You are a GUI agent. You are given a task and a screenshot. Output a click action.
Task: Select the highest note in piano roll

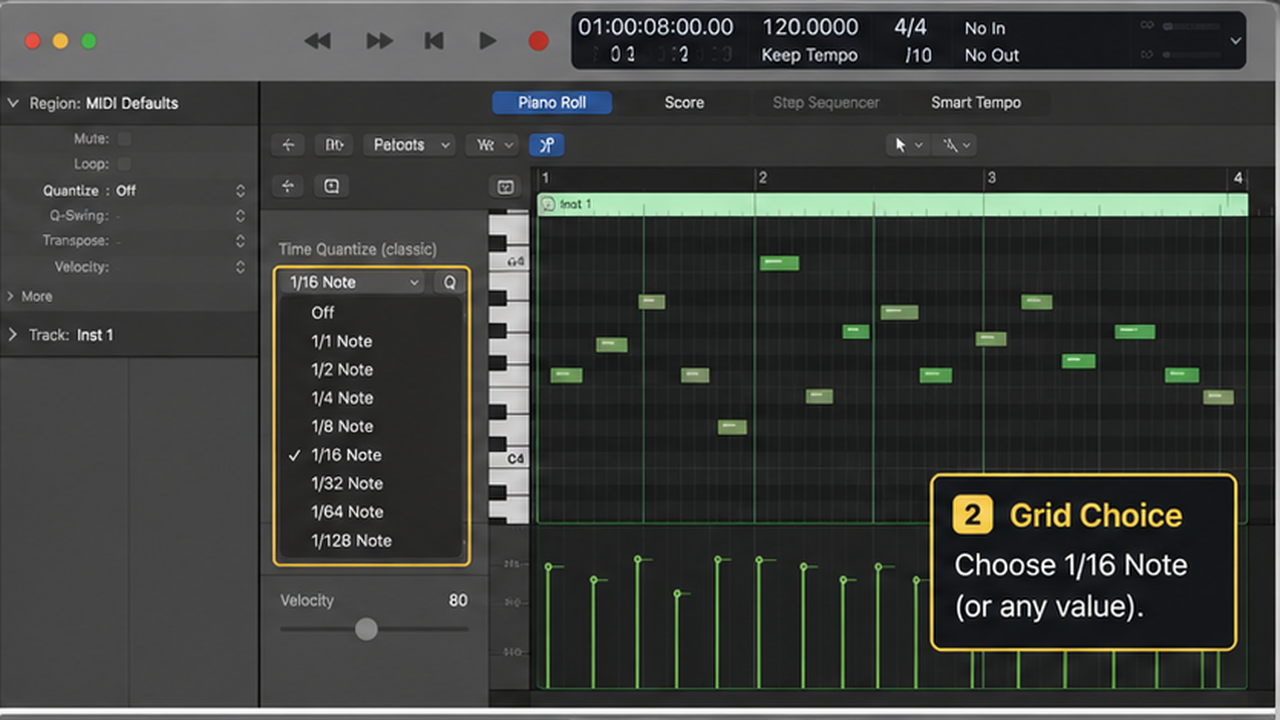pos(779,263)
